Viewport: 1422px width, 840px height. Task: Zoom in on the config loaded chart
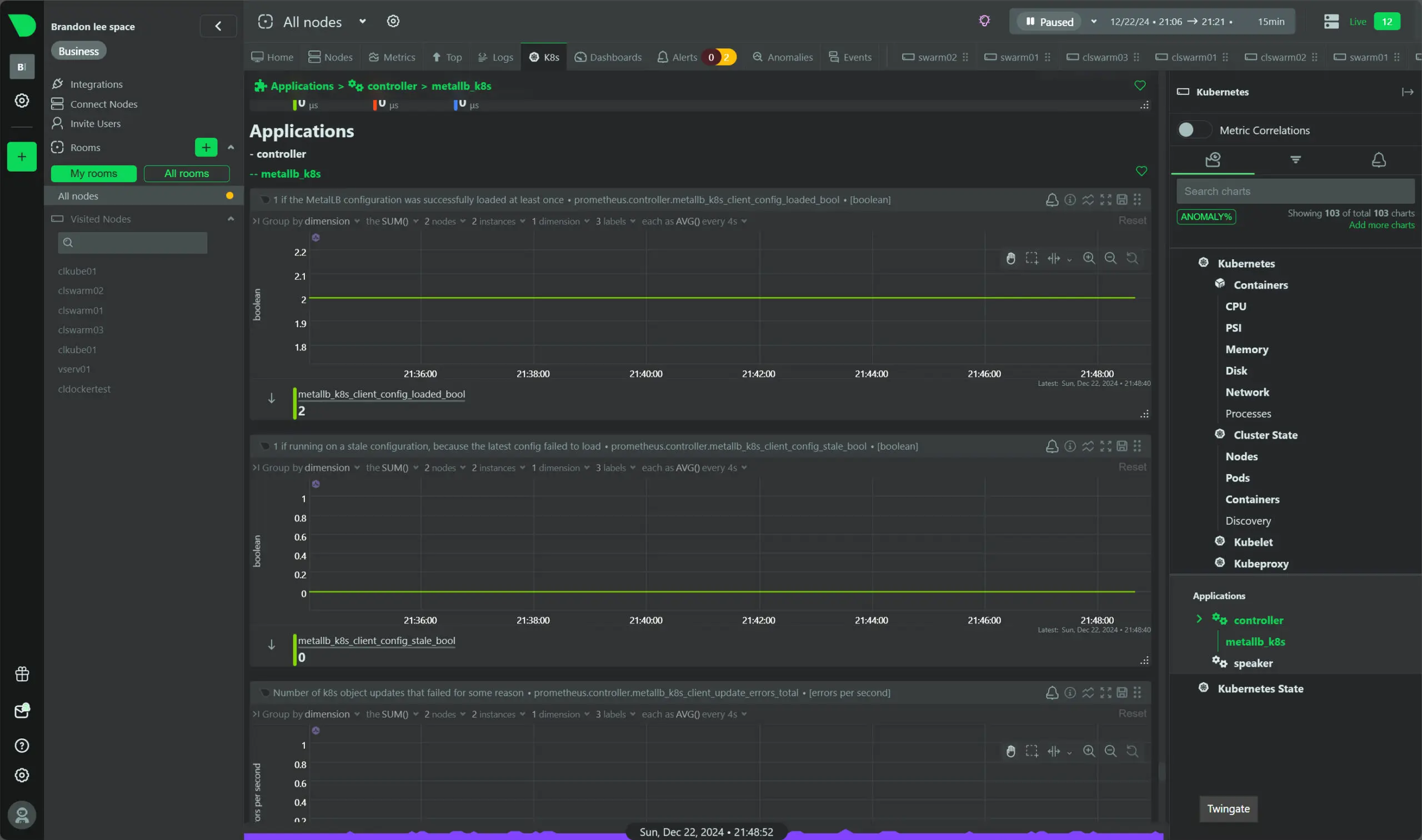[x=1089, y=259]
